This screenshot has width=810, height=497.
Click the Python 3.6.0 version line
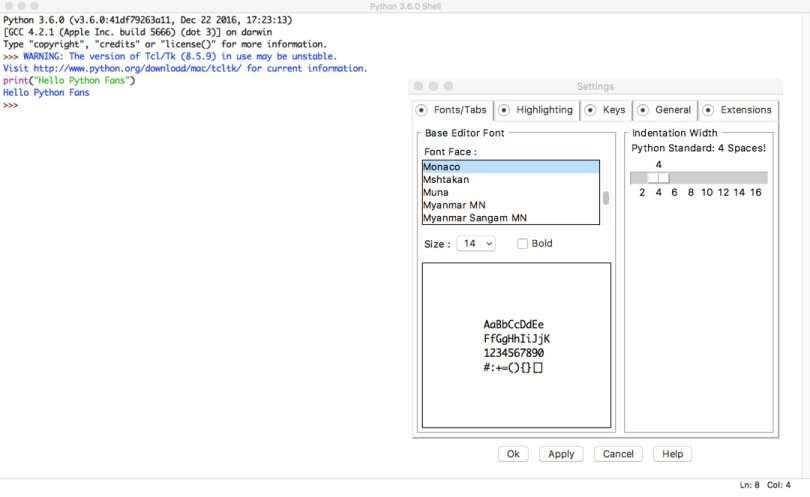click(147, 20)
